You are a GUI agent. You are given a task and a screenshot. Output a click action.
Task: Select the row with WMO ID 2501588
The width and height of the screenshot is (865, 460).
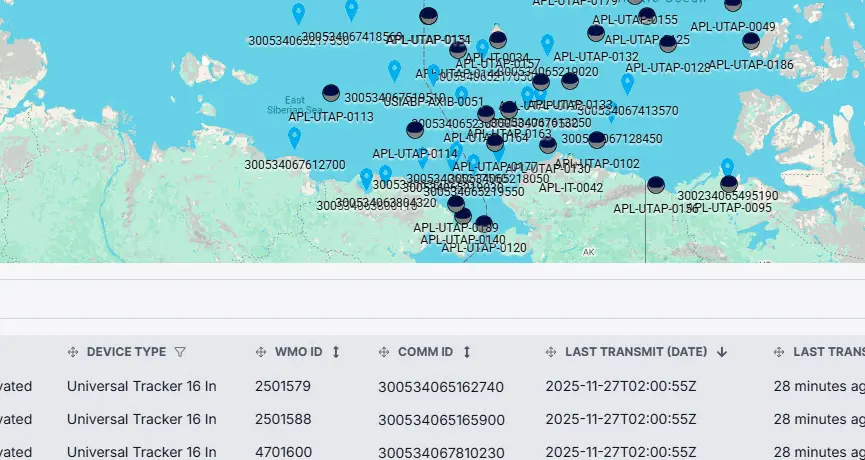click(x=283, y=419)
